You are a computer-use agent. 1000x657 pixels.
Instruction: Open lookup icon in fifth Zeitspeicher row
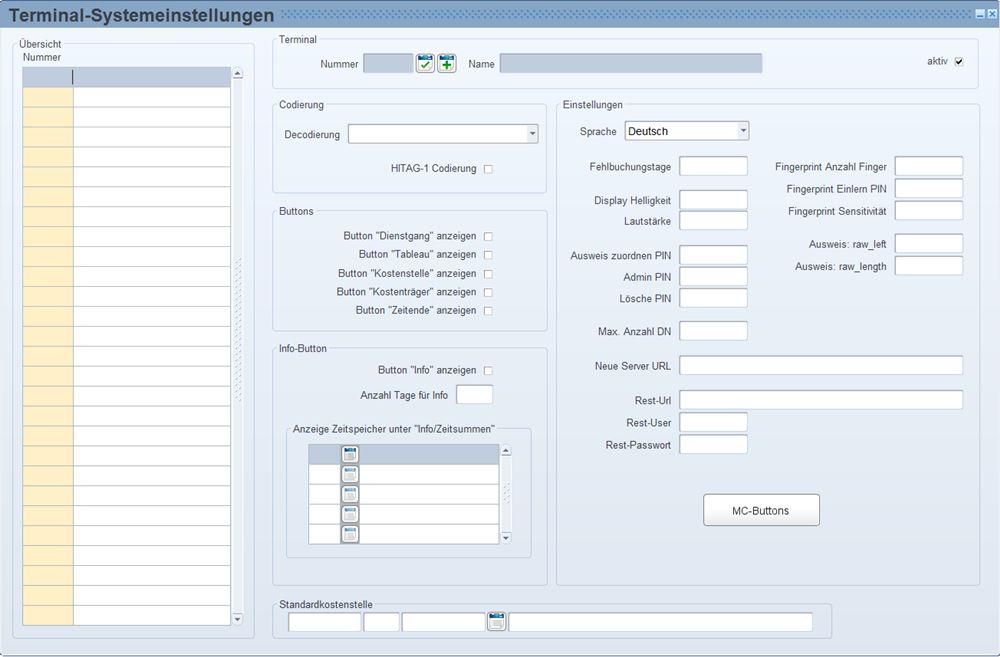(x=349, y=534)
